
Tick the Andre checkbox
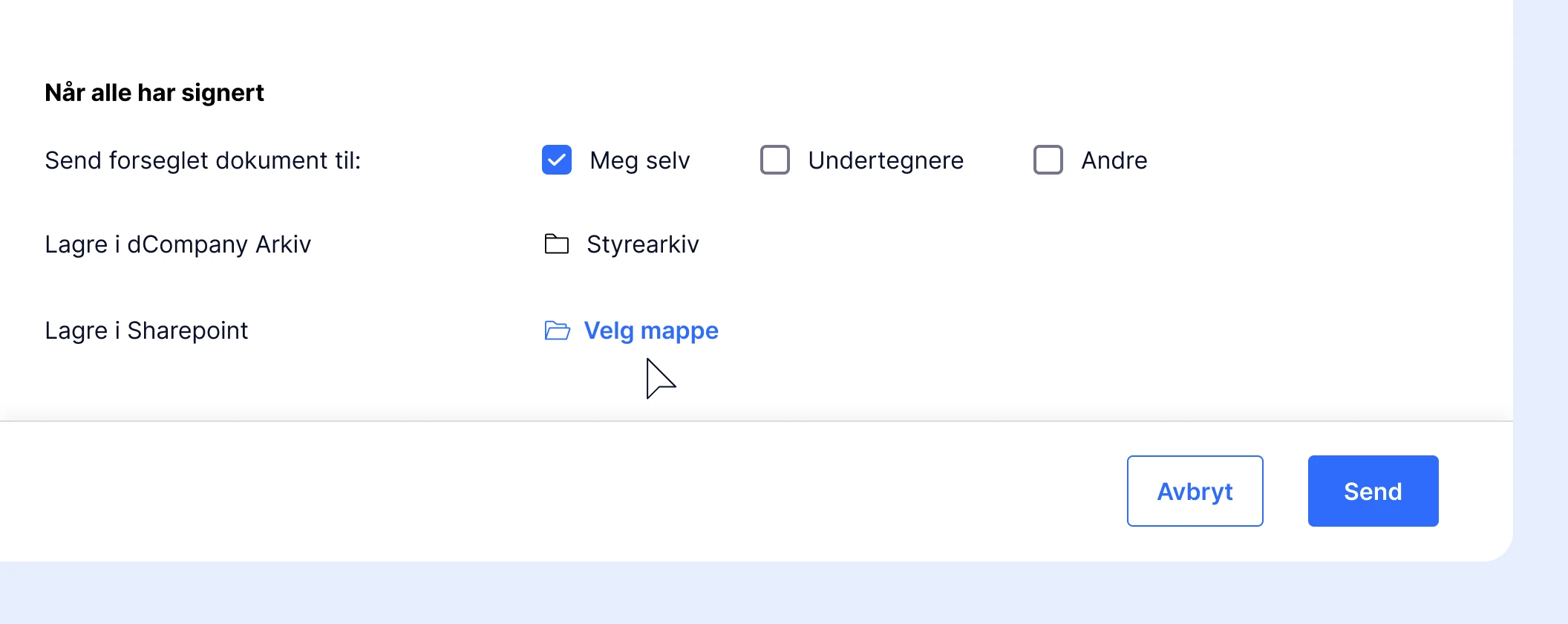1048,160
